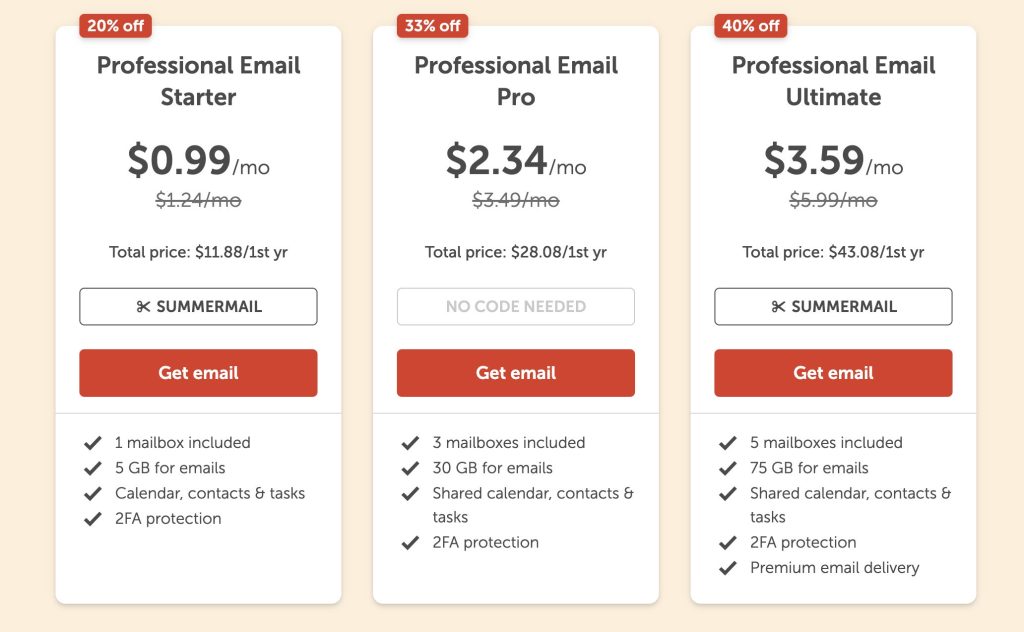Click the Professional Email Ultimate heading
This screenshot has width=1024, height=632.
(x=833, y=81)
